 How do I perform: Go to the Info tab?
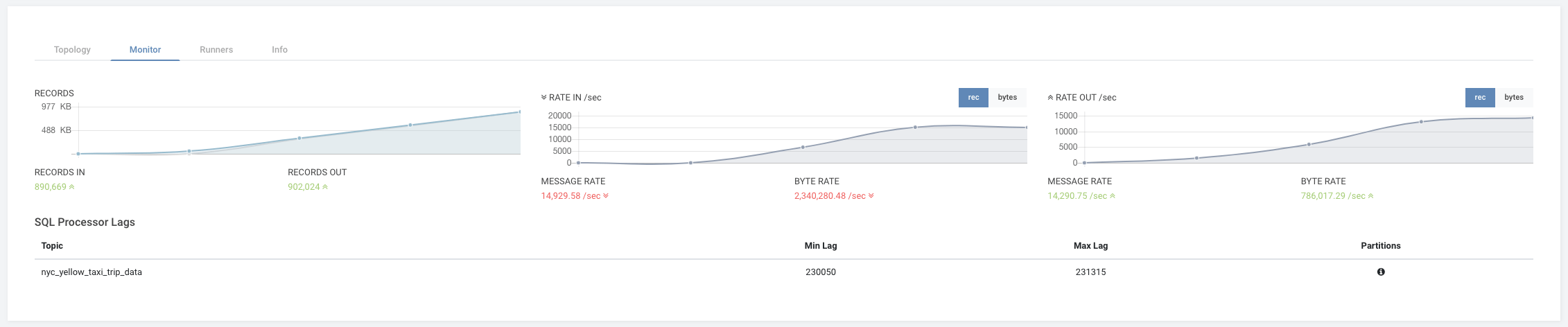tap(279, 50)
